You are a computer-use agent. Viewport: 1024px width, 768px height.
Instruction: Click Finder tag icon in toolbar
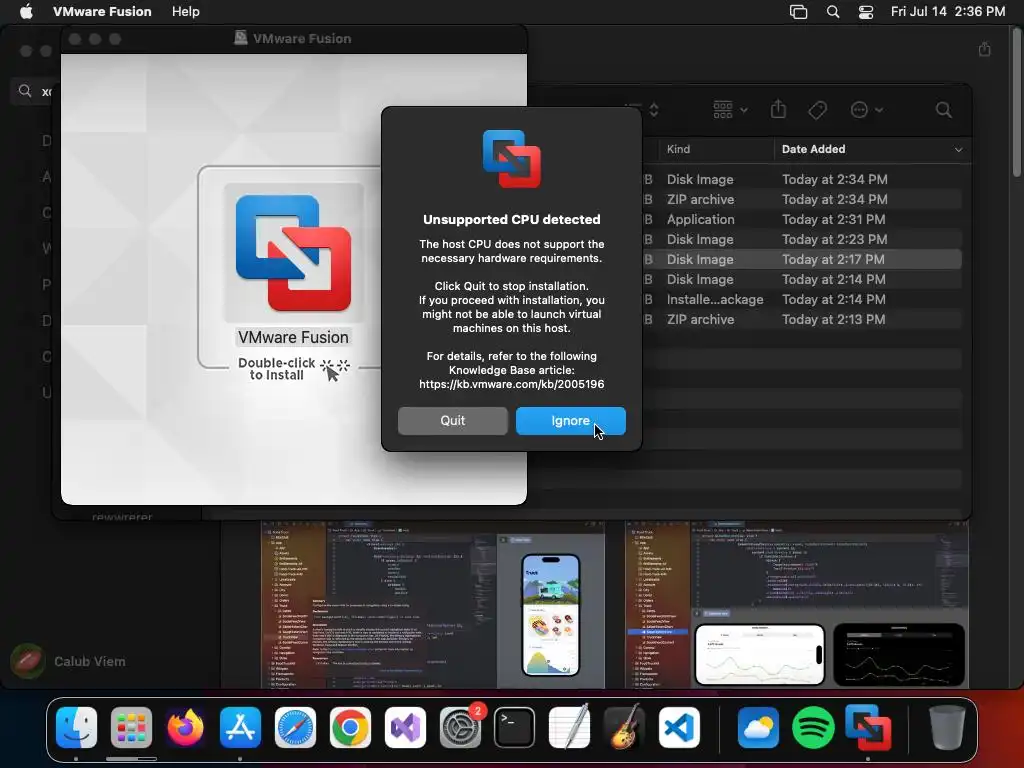[x=817, y=110]
